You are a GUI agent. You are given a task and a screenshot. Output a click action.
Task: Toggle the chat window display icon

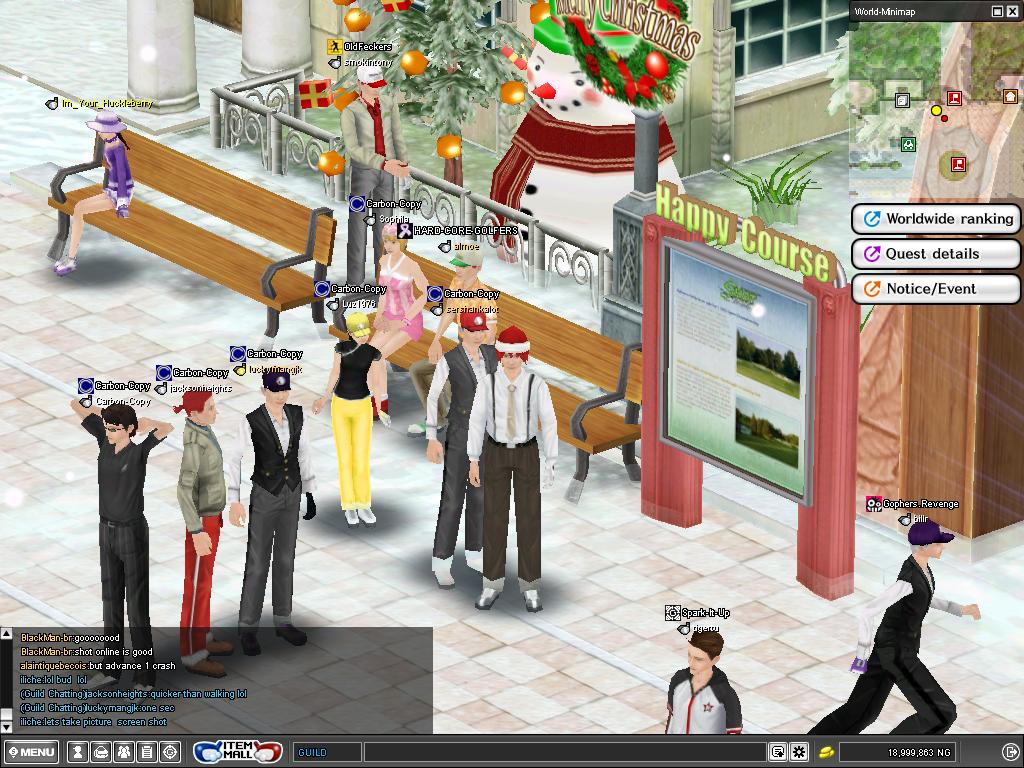pyautogui.click(x=777, y=752)
